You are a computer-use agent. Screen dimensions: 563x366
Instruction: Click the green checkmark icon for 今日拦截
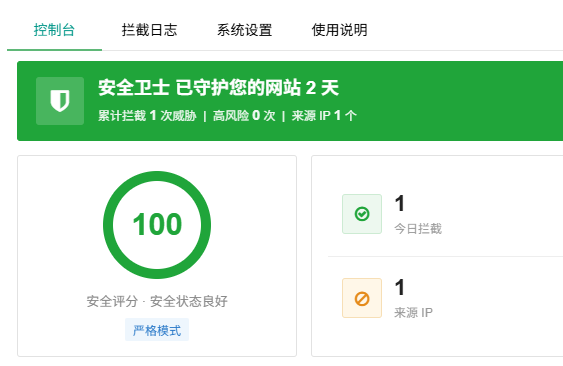click(362, 214)
